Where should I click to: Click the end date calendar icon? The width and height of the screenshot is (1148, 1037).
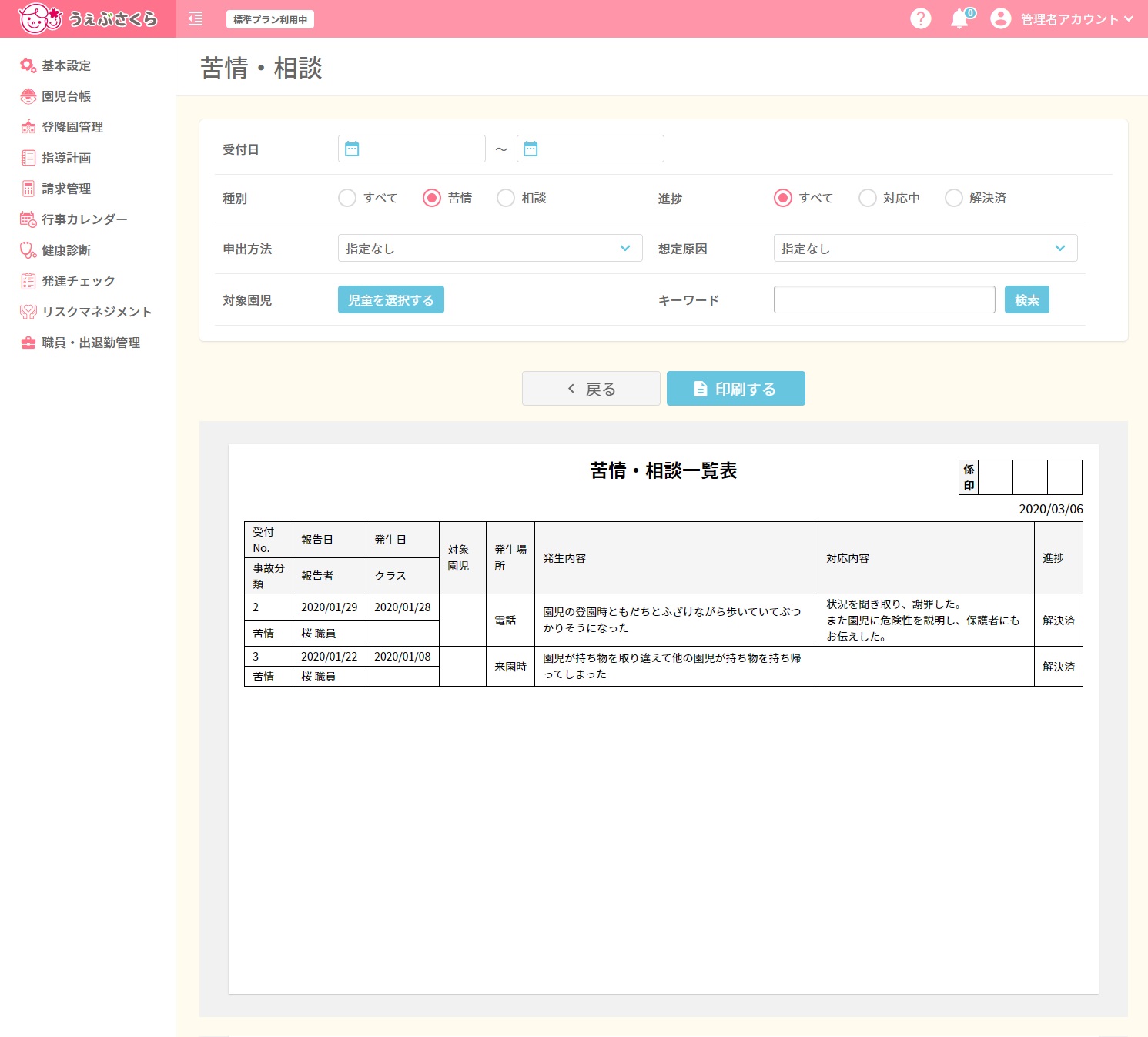pyautogui.click(x=530, y=149)
